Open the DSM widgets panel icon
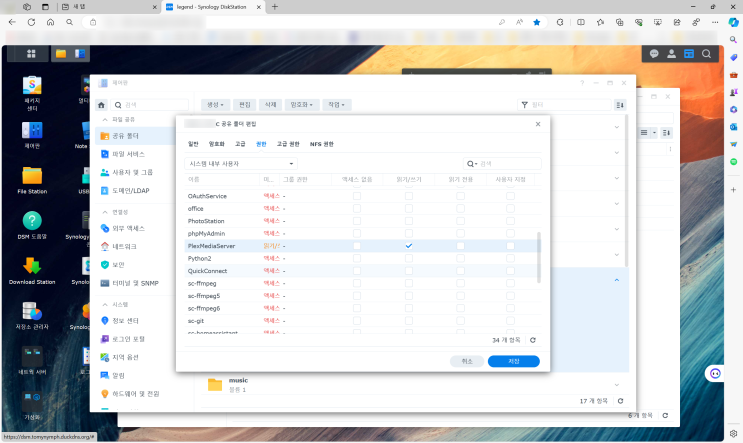Image resolution: width=743 pixels, height=443 pixels. pyautogui.click(x=689, y=54)
